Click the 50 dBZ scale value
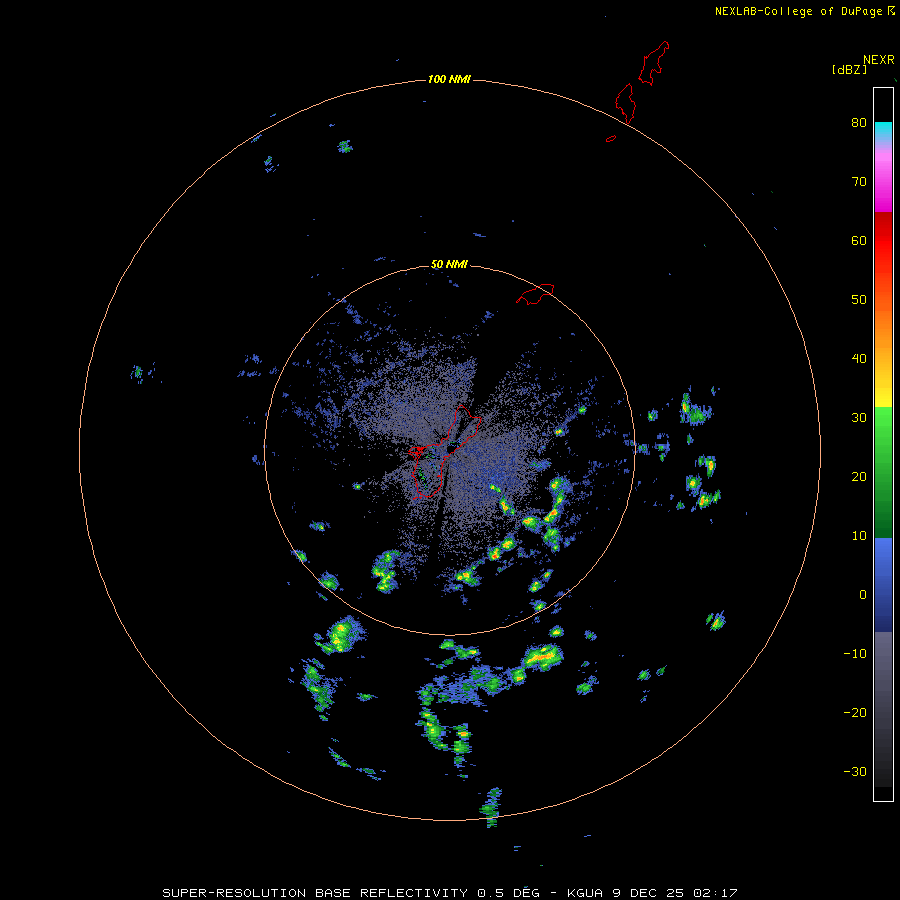900x900 pixels. (859, 300)
